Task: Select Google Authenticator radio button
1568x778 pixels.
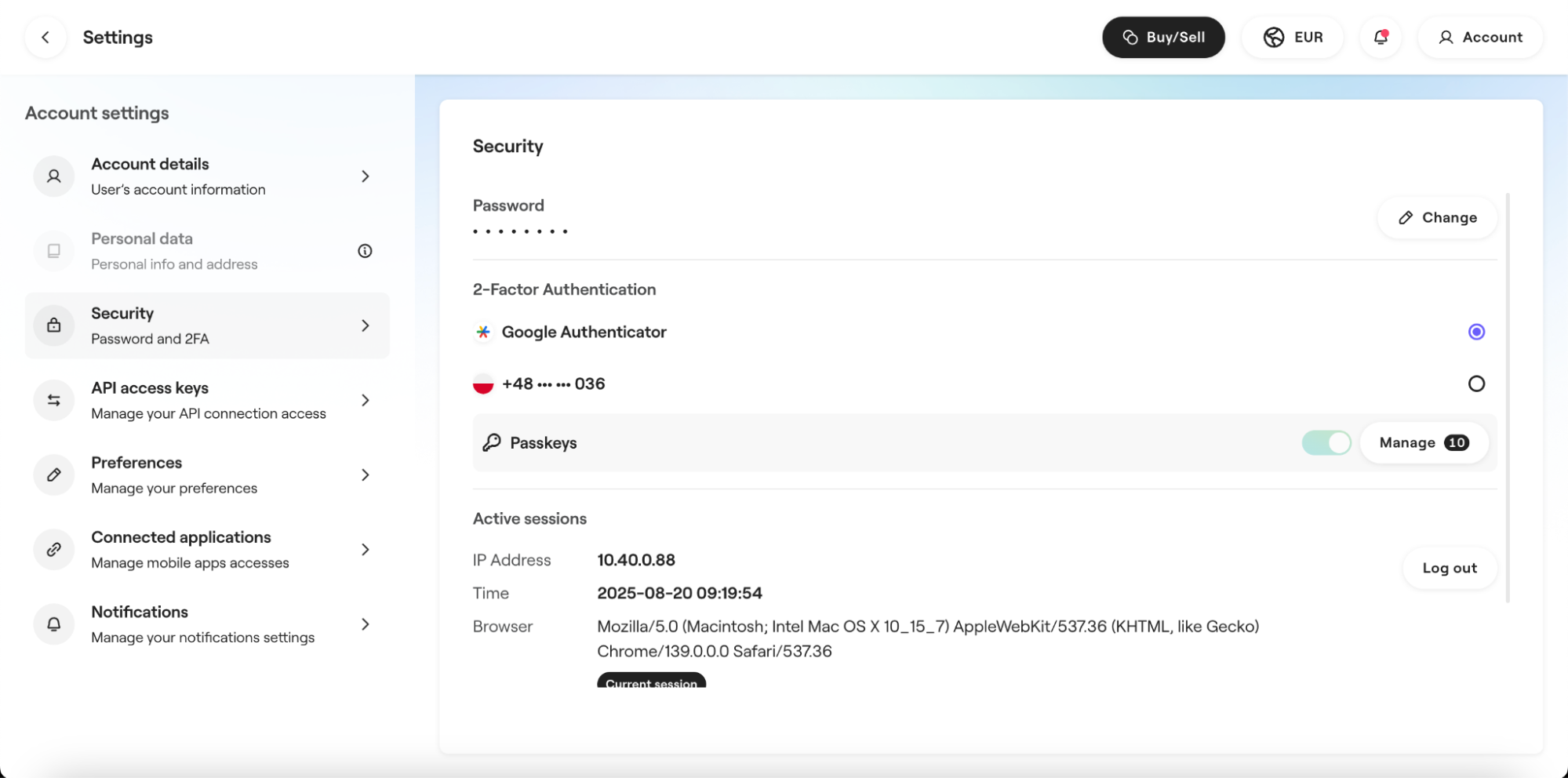Action: [x=1475, y=332]
